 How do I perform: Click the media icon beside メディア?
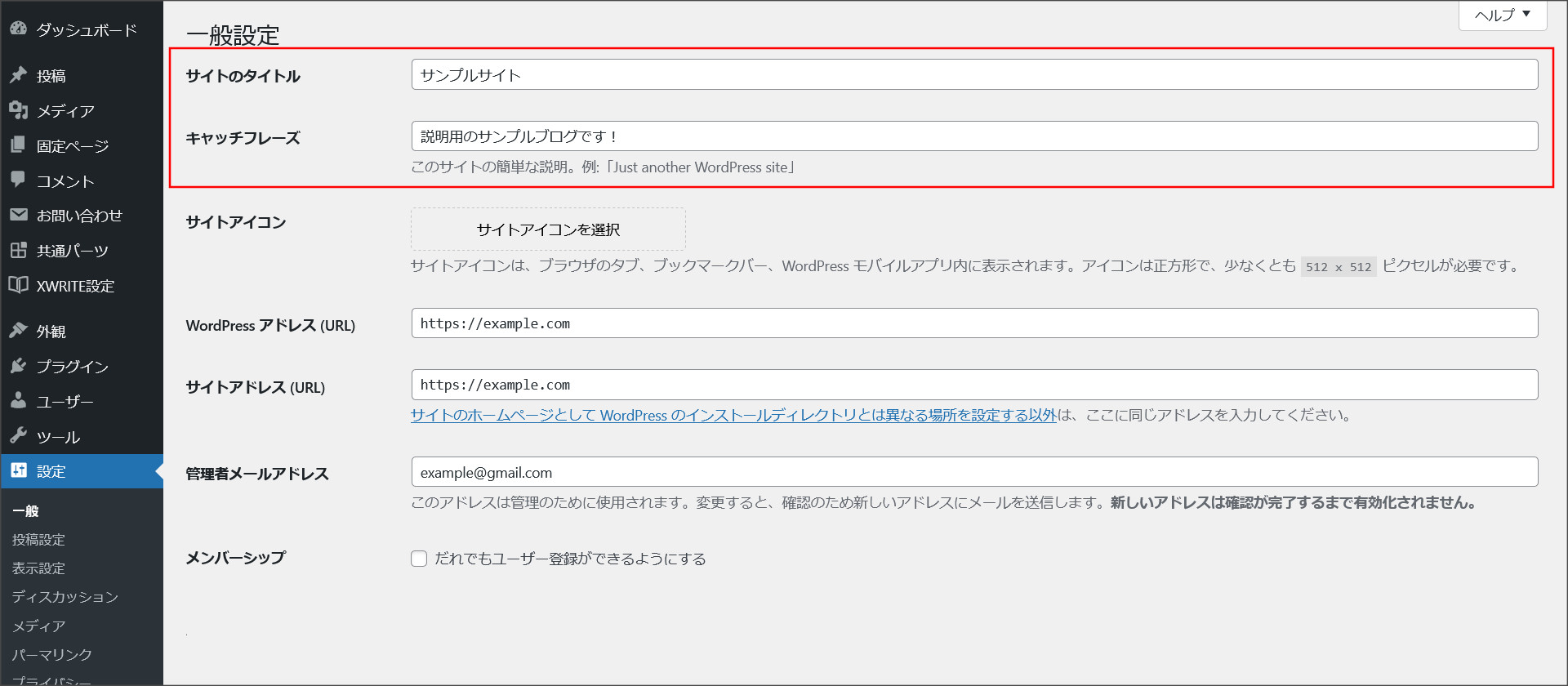[x=18, y=110]
